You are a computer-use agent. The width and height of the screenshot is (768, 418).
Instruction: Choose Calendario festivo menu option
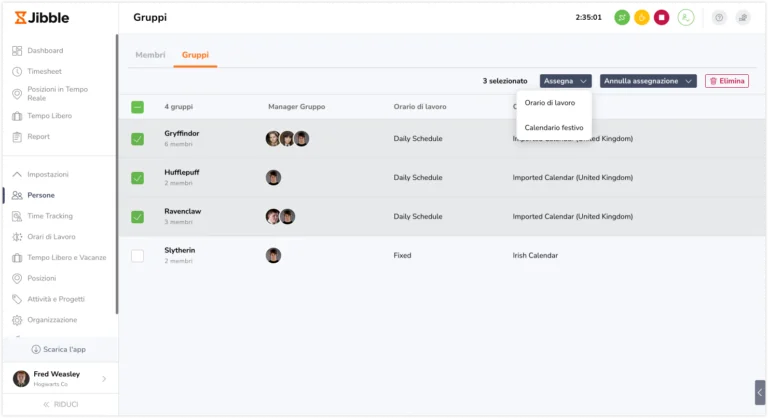(x=554, y=127)
